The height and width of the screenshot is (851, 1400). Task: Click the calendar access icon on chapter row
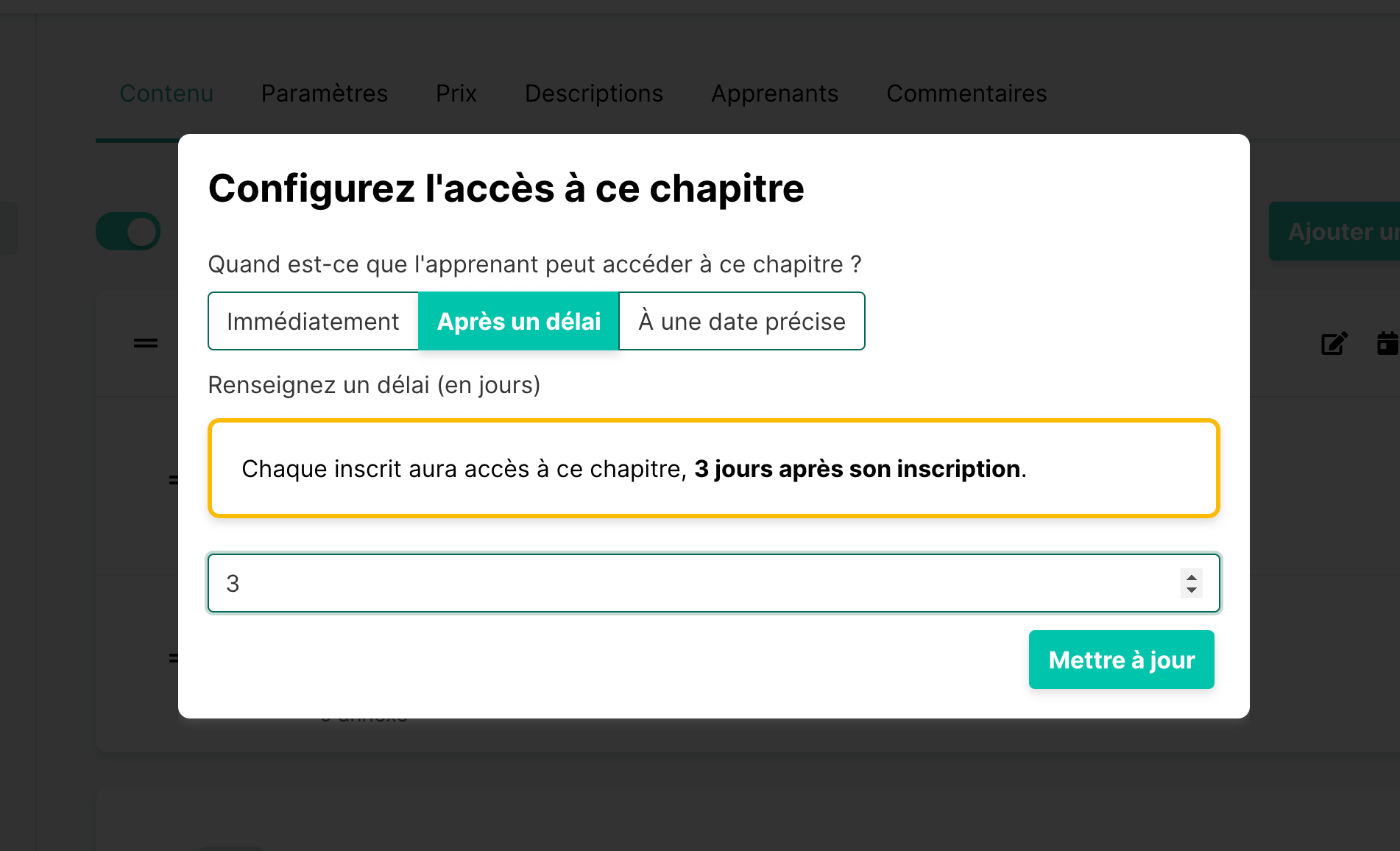1387,343
